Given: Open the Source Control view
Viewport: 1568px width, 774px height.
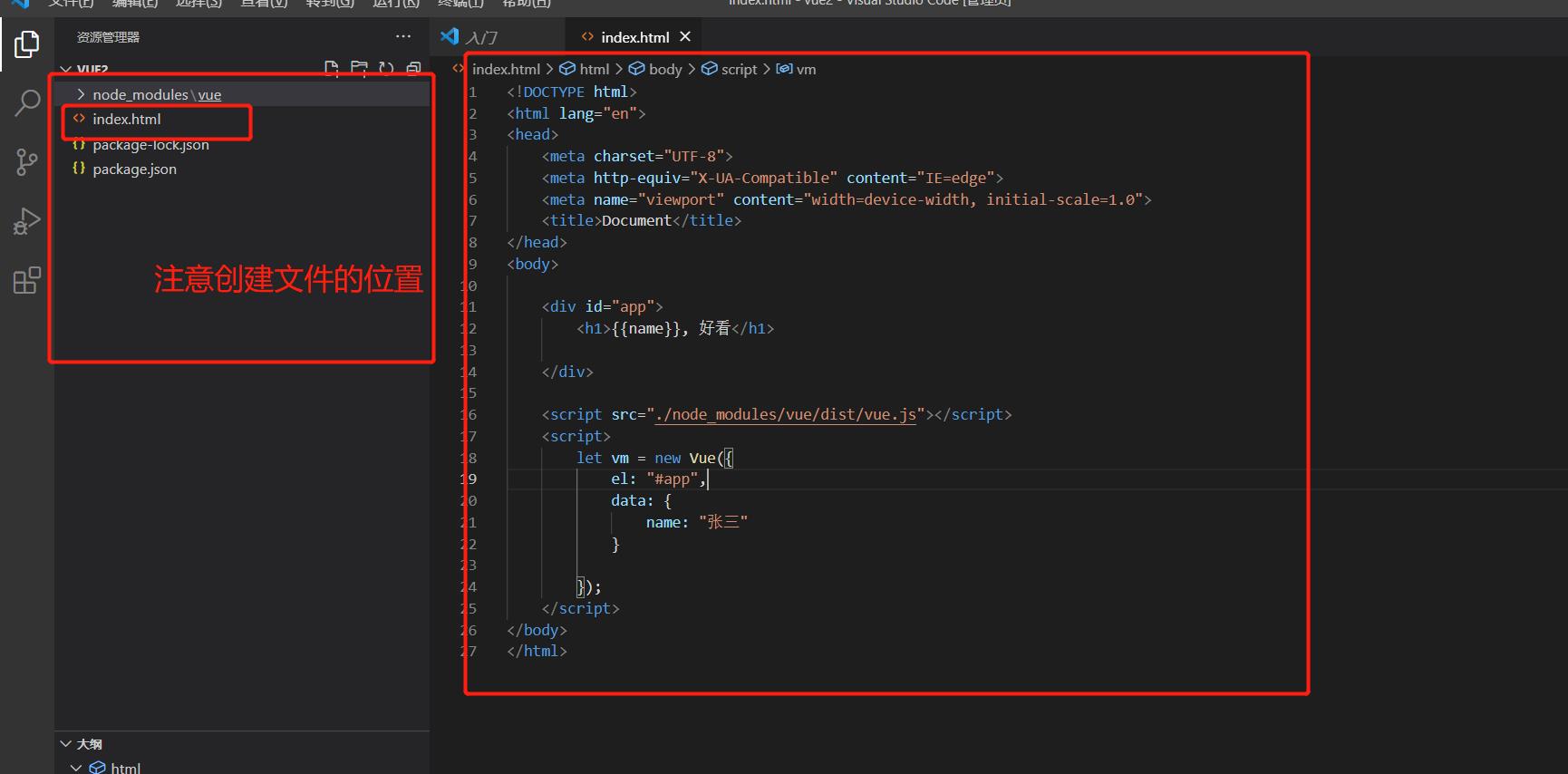Looking at the screenshot, I should pyautogui.click(x=27, y=162).
